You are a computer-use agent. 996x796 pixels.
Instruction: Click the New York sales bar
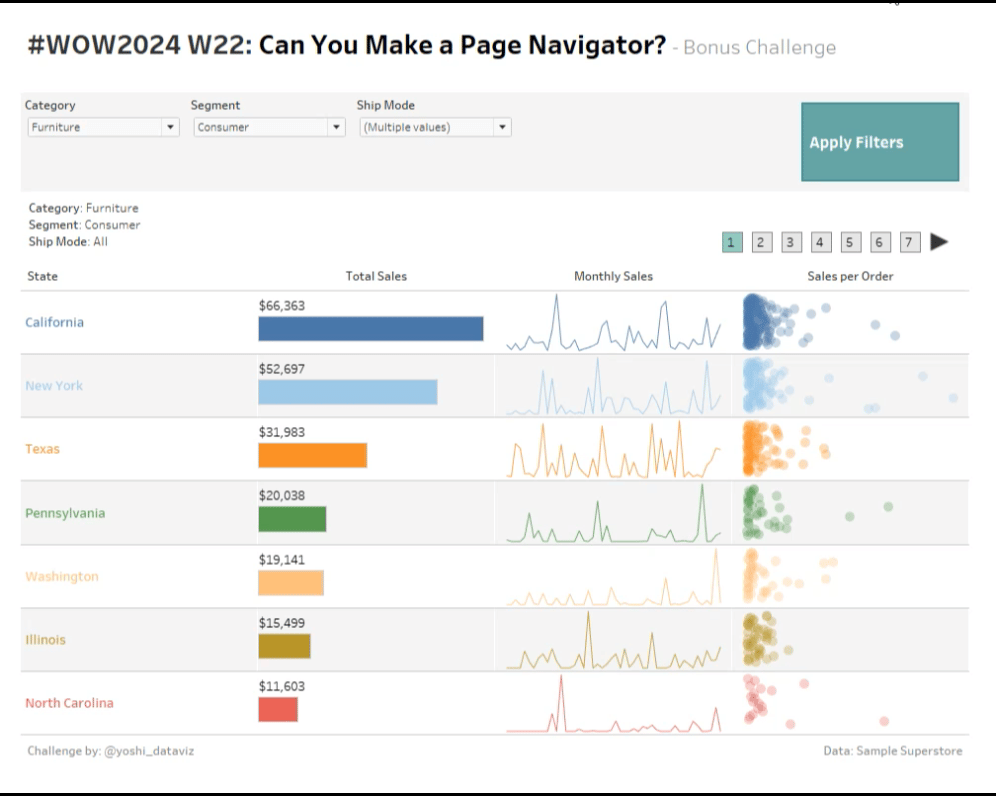point(347,392)
